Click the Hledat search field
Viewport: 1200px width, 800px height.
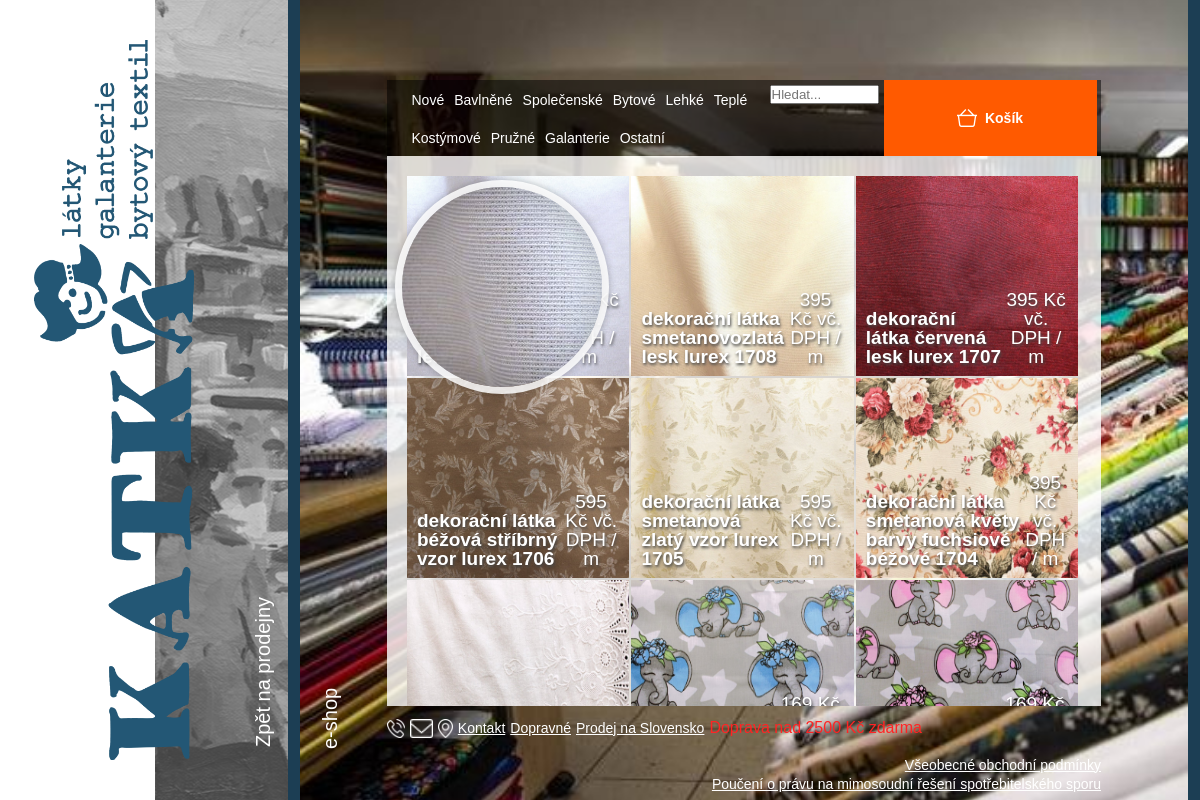click(824, 94)
